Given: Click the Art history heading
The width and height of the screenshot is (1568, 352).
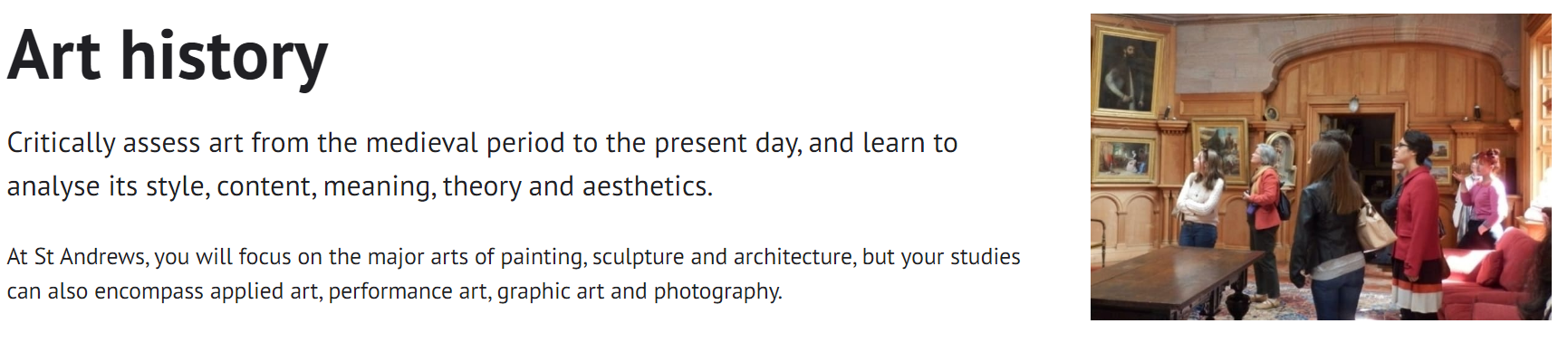Looking at the screenshot, I should tap(168, 56).
